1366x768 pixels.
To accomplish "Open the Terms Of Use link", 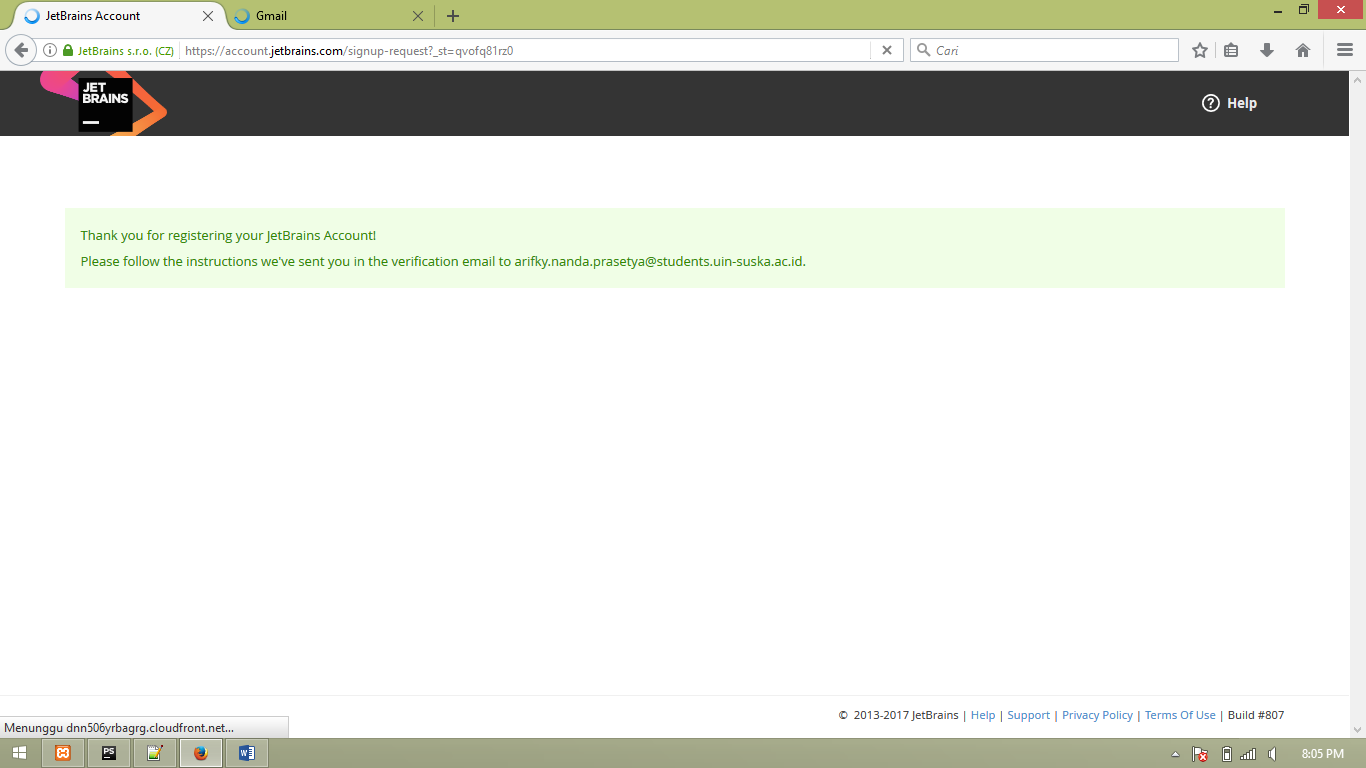I will (x=1180, y=715).
